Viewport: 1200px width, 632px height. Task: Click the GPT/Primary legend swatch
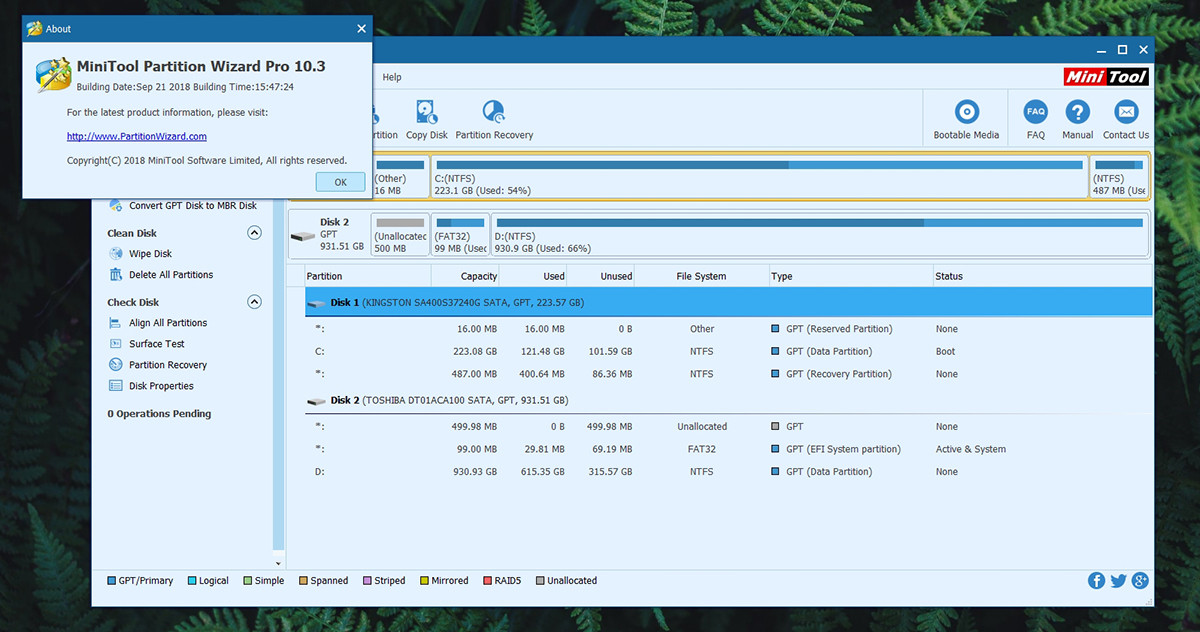[111, 580]
